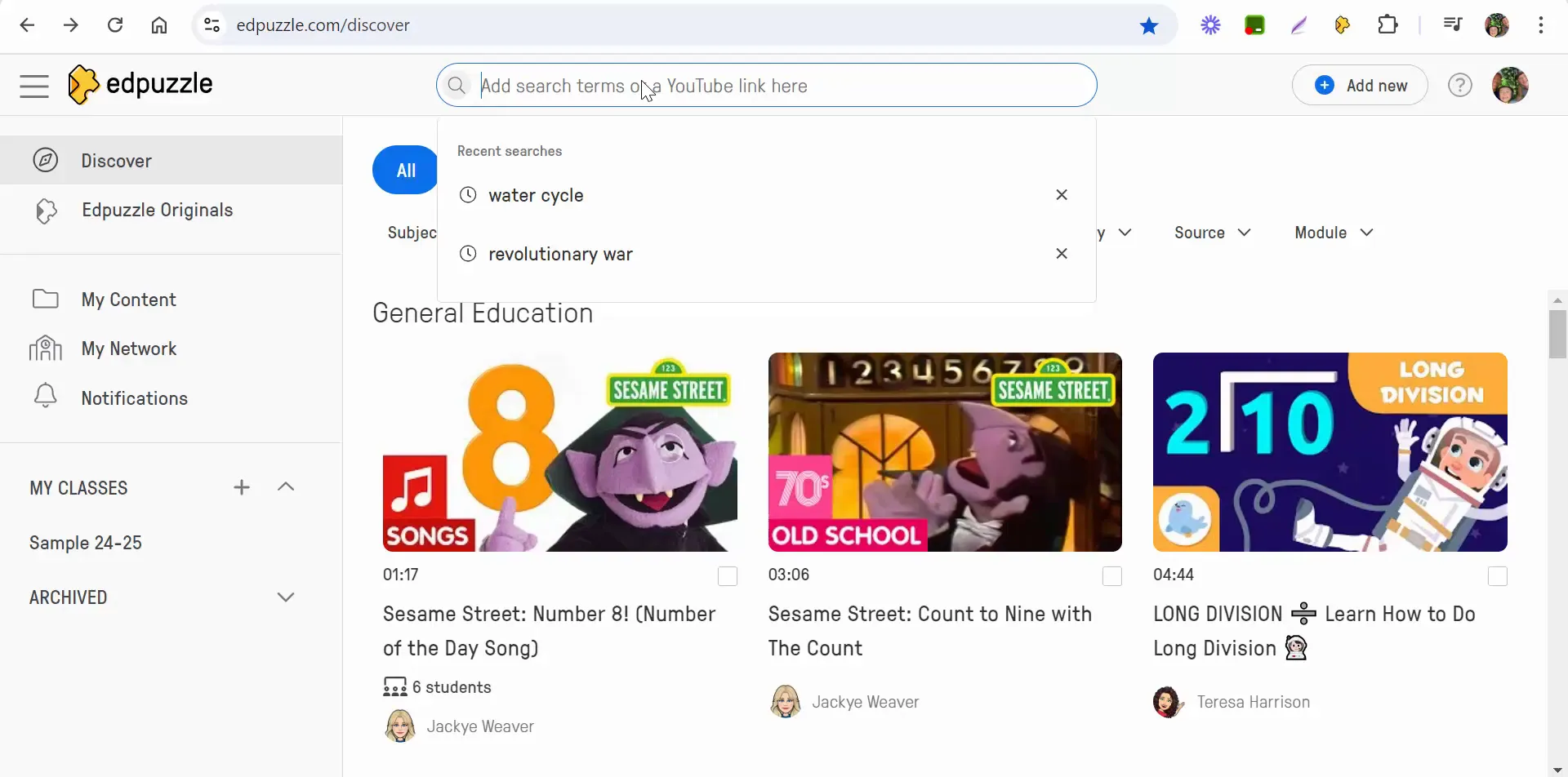This screenshot has height=777, width=1568.
Task: Click the Edpuzzle Originals icon
Action: 47,211
